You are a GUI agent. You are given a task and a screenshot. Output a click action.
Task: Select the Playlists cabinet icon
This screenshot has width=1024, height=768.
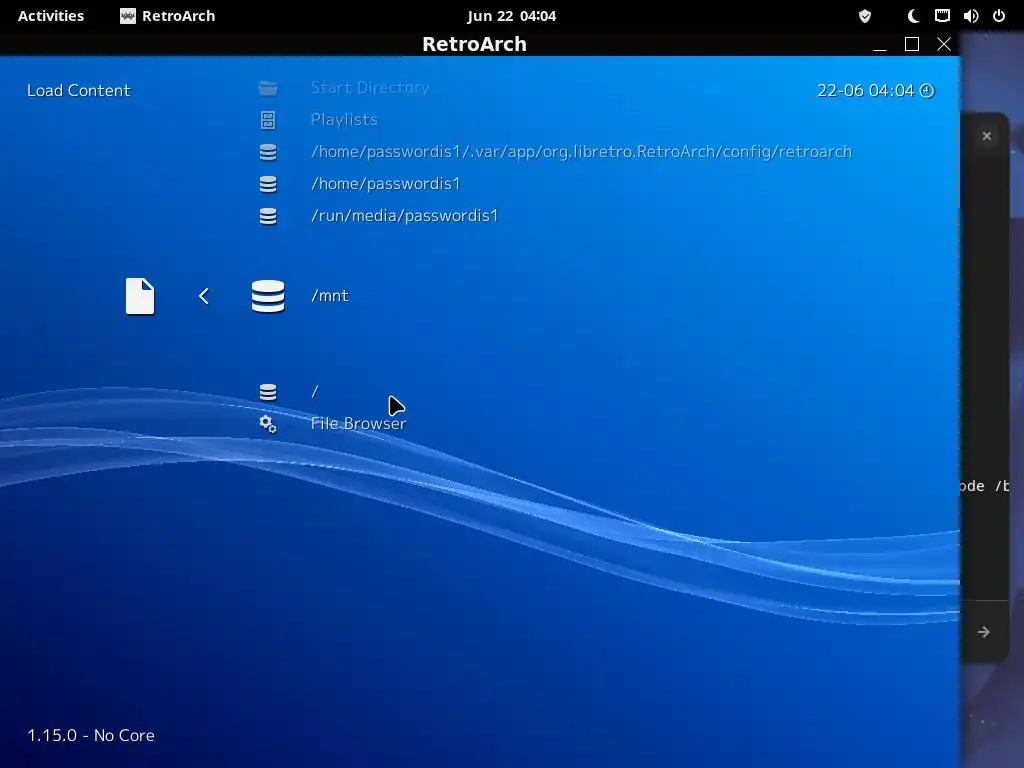coord(268,120)
